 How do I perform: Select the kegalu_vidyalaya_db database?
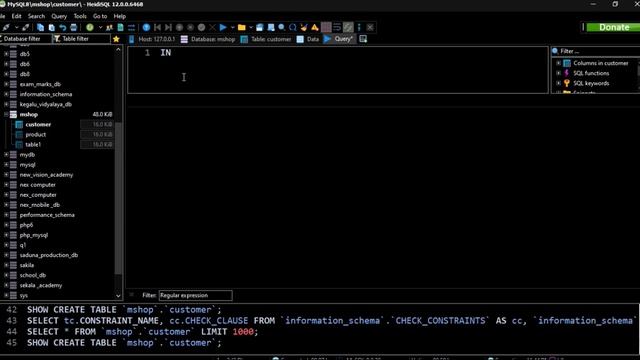tap(46, 104)
